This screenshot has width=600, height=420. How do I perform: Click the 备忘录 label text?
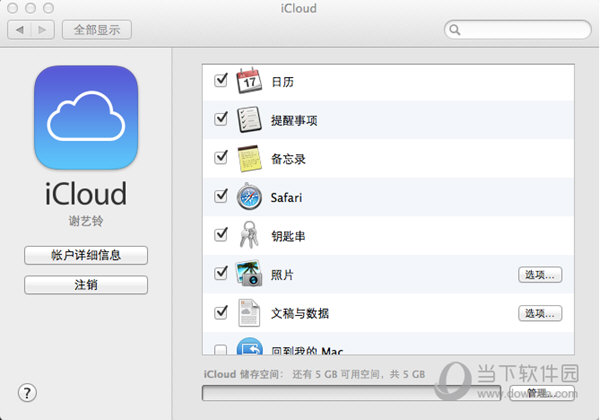(288, 159)
